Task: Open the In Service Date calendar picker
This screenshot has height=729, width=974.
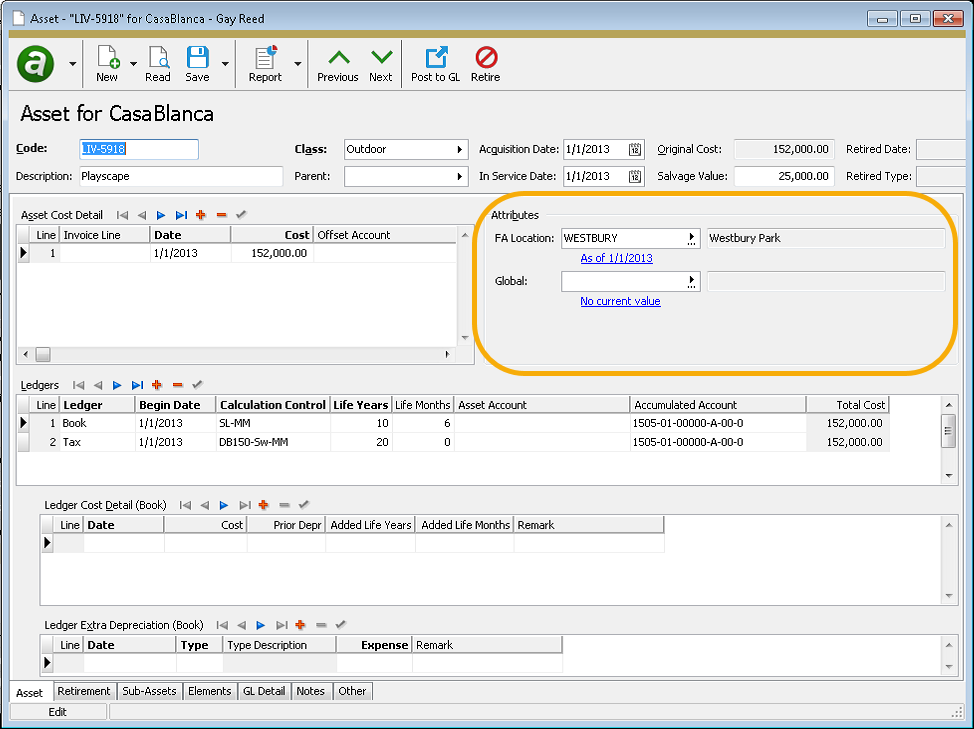Action: click(633, 176)
